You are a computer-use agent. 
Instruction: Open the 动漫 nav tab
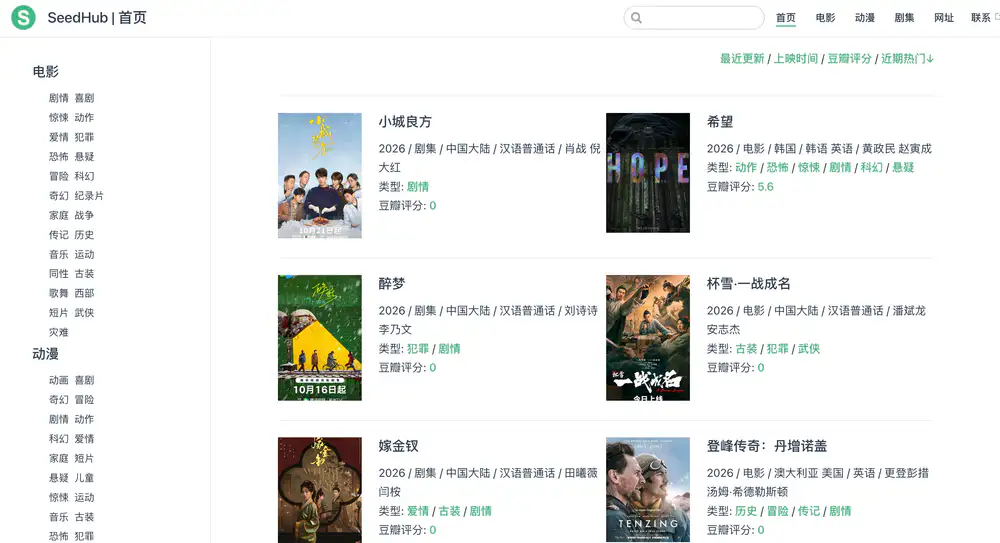865,18
